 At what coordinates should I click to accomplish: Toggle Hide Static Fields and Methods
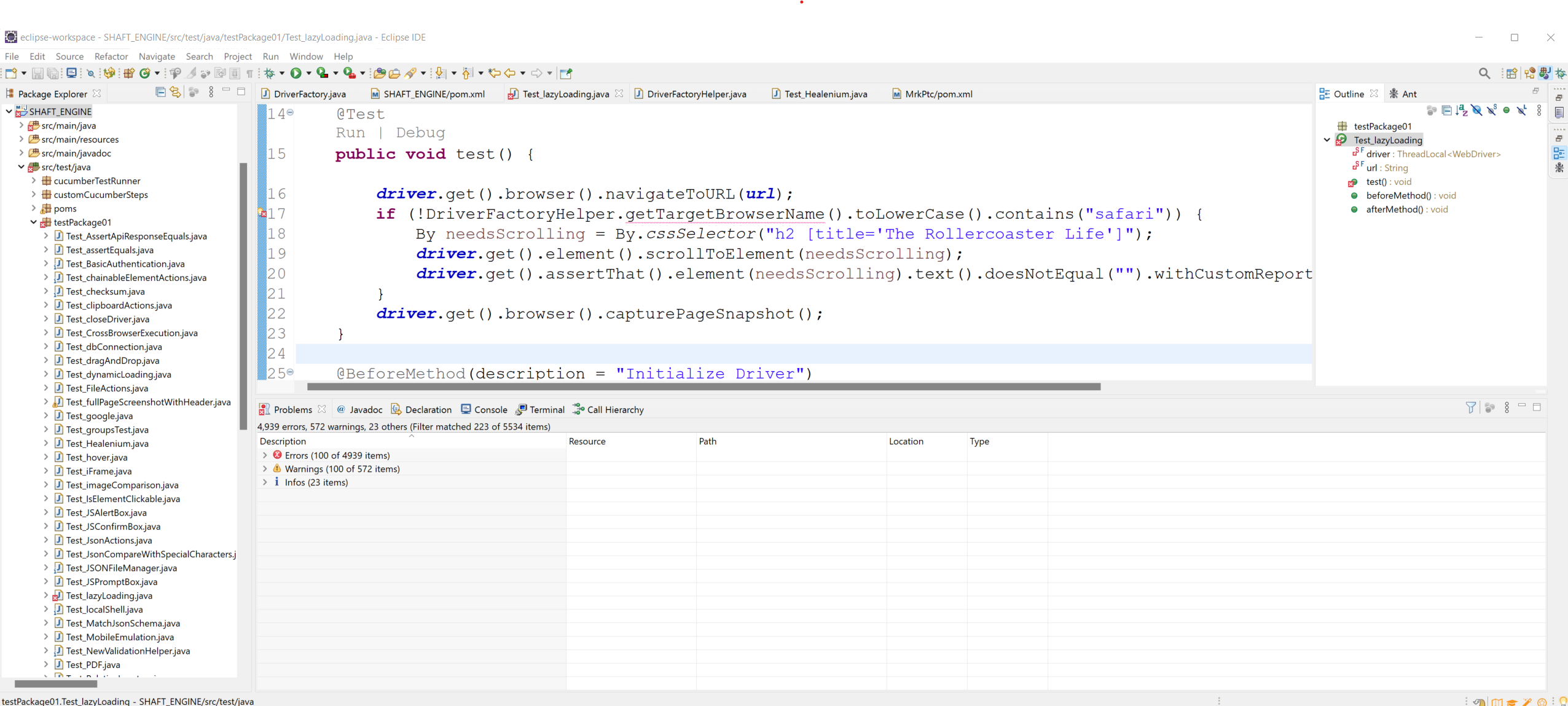click(1492, 111)
